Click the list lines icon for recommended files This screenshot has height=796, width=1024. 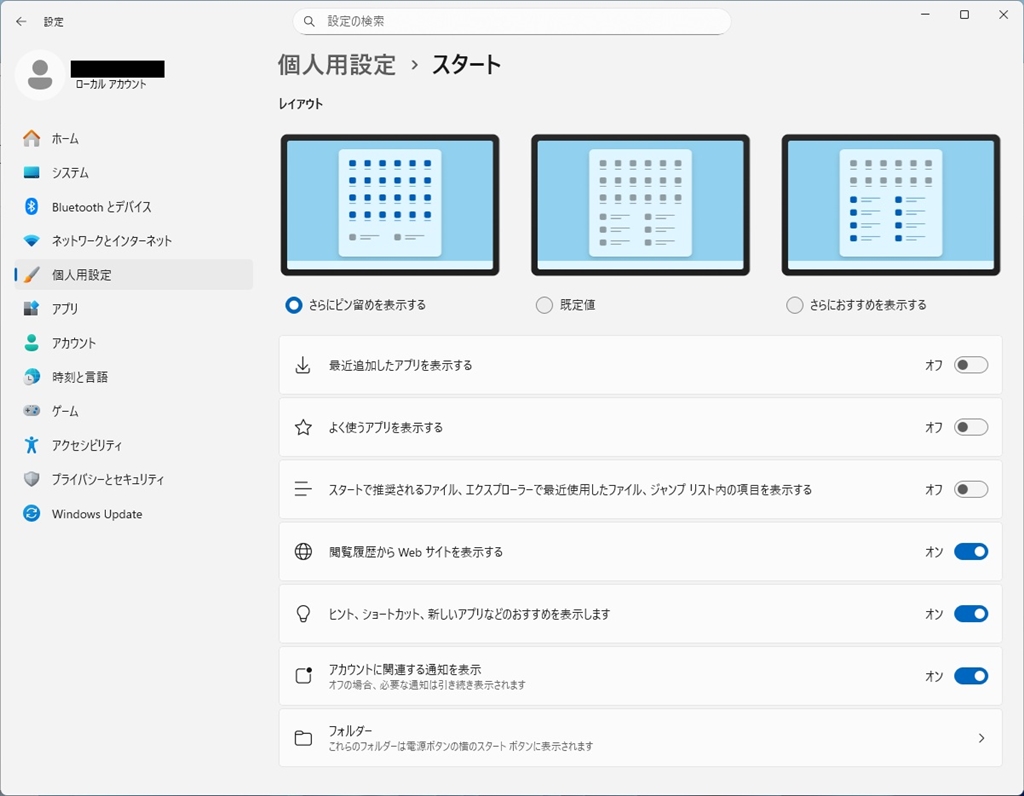click(x=303, y=489)
